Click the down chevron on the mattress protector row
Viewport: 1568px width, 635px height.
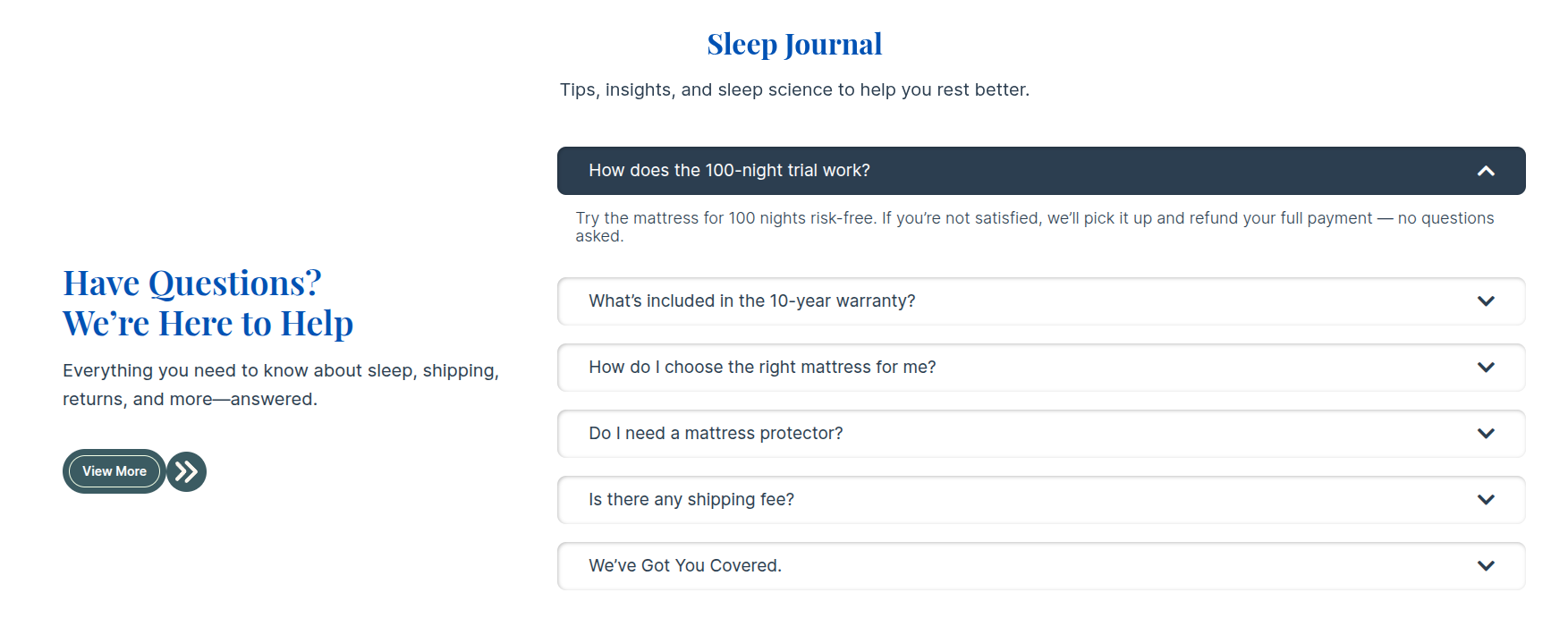1486,434
